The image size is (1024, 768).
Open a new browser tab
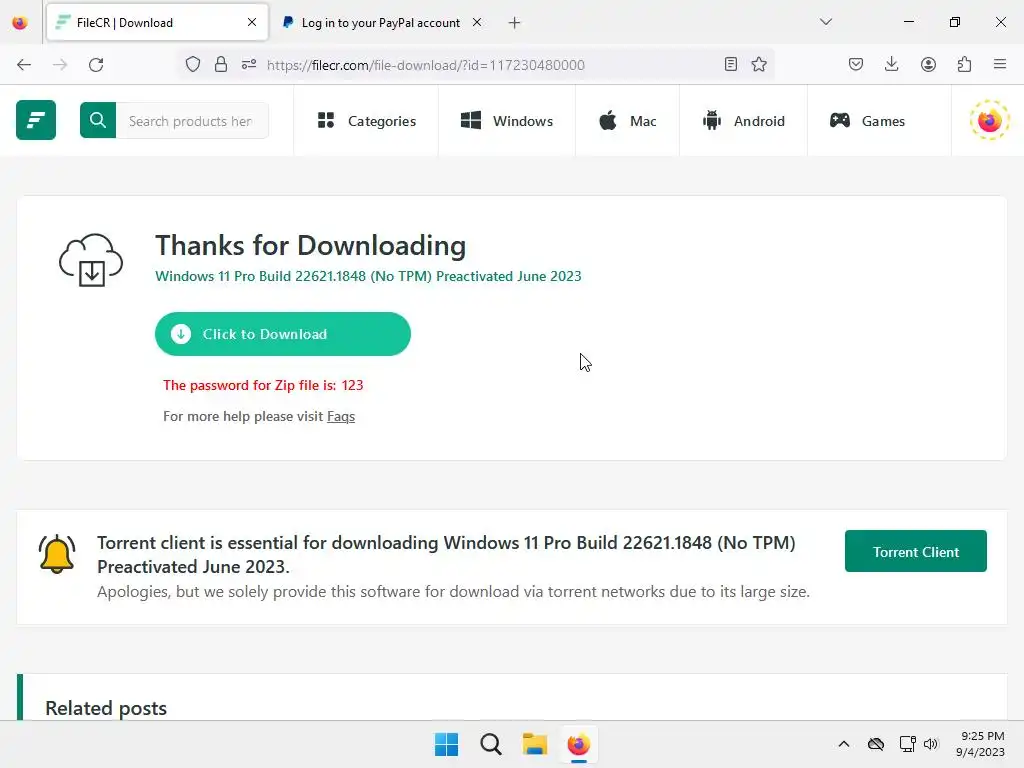[515, 23]
